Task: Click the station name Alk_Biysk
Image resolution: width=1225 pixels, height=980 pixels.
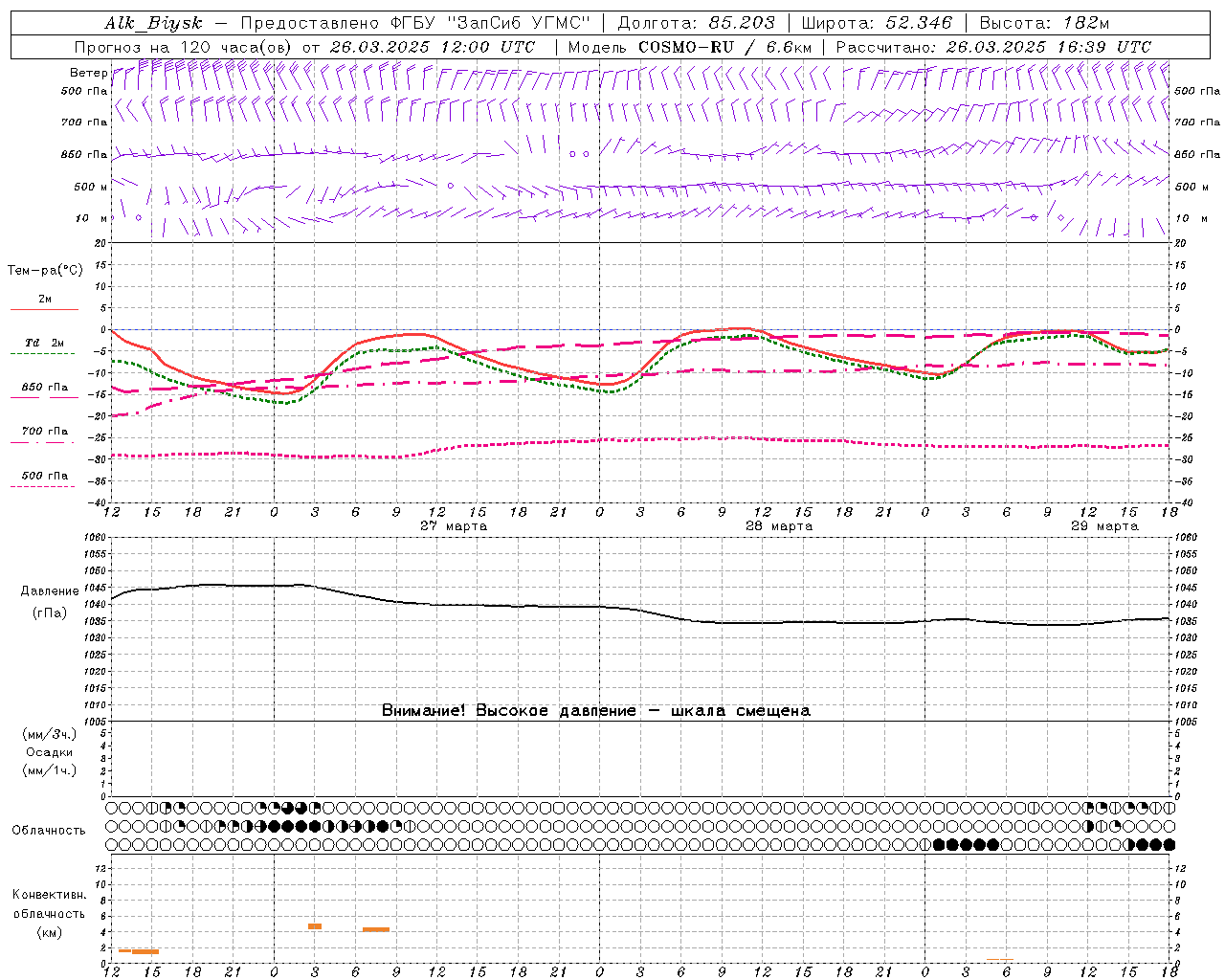Action: [x=153, y=23]
